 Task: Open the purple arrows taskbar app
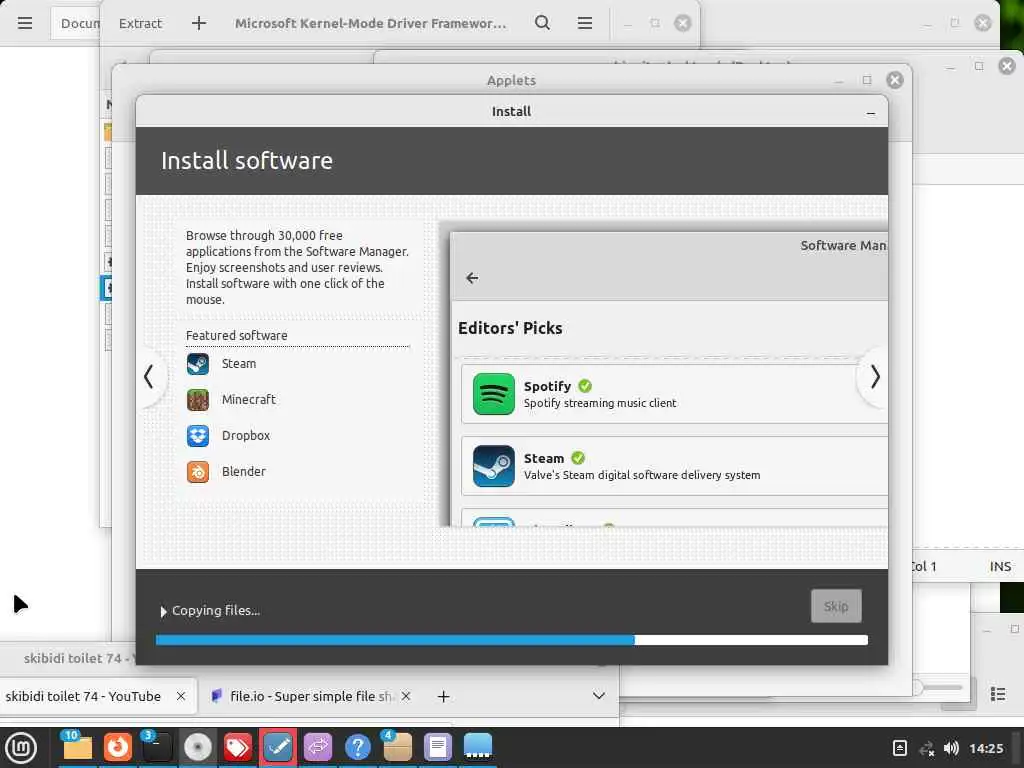318,747
